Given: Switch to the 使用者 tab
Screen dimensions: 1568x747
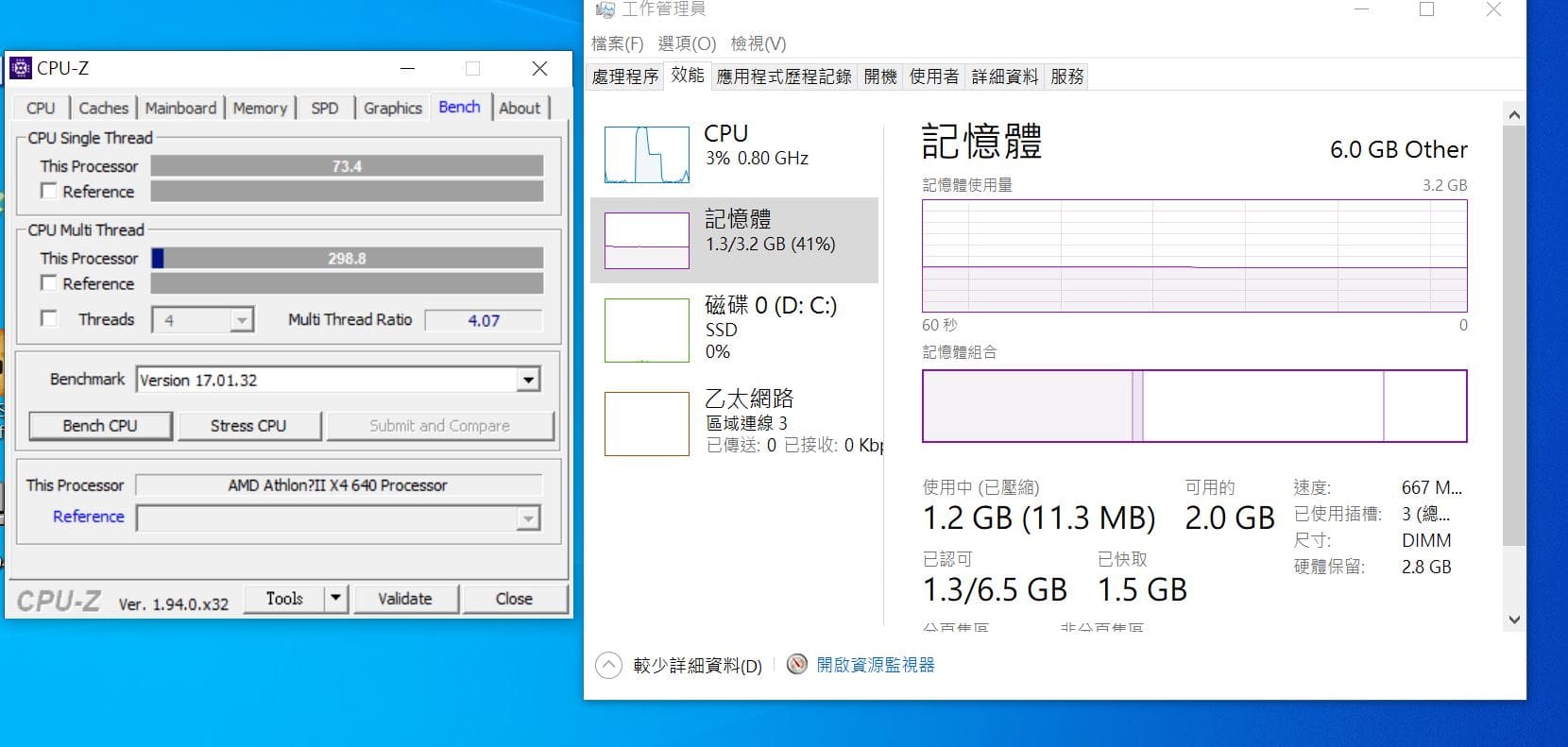Looking at the screenshot, I should click(934, 76).
